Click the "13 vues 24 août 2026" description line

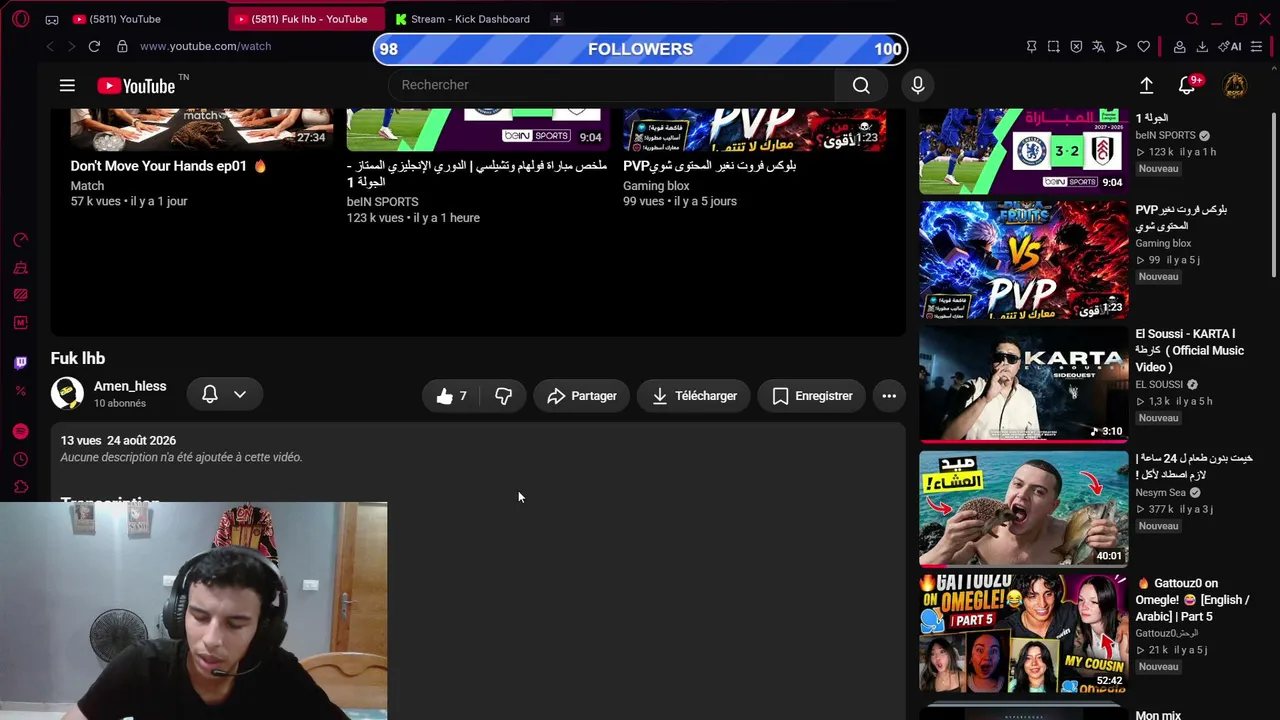click(118, 440)
